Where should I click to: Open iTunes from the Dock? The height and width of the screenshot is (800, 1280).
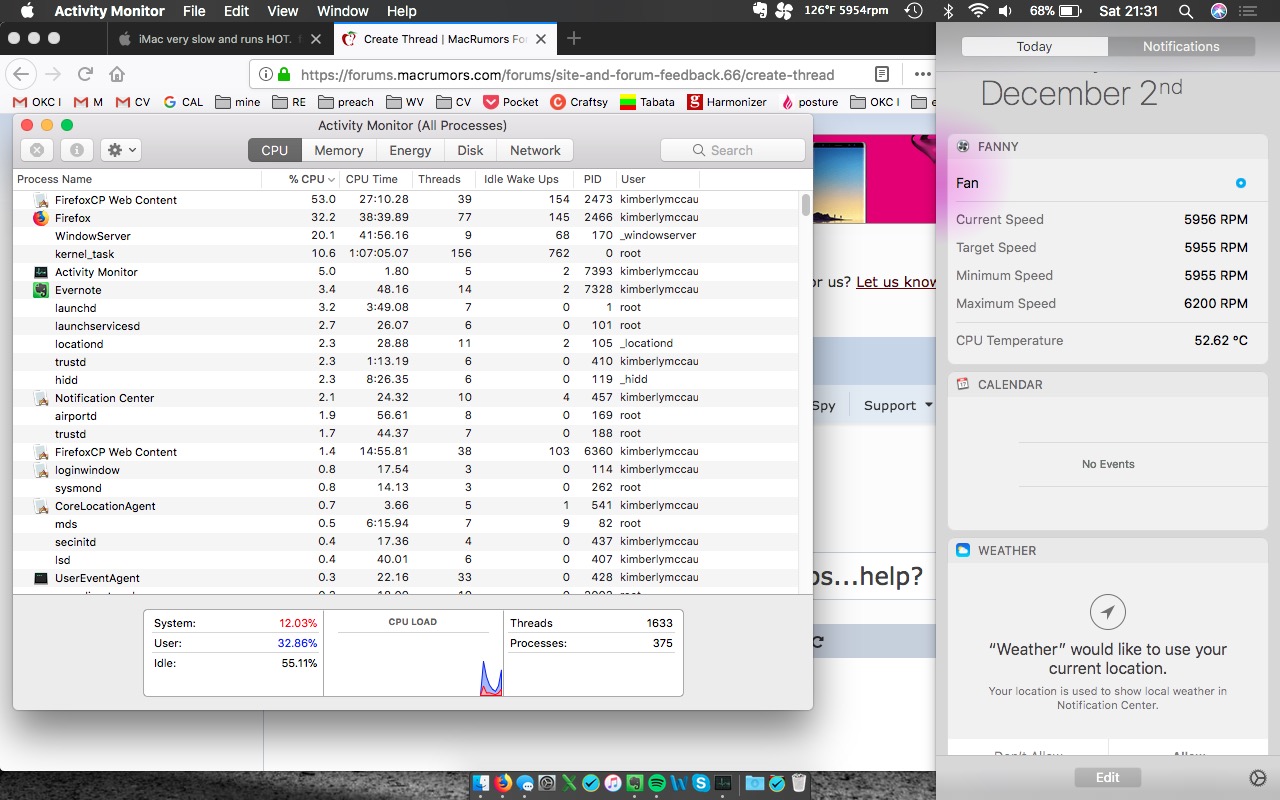point(613,784)
